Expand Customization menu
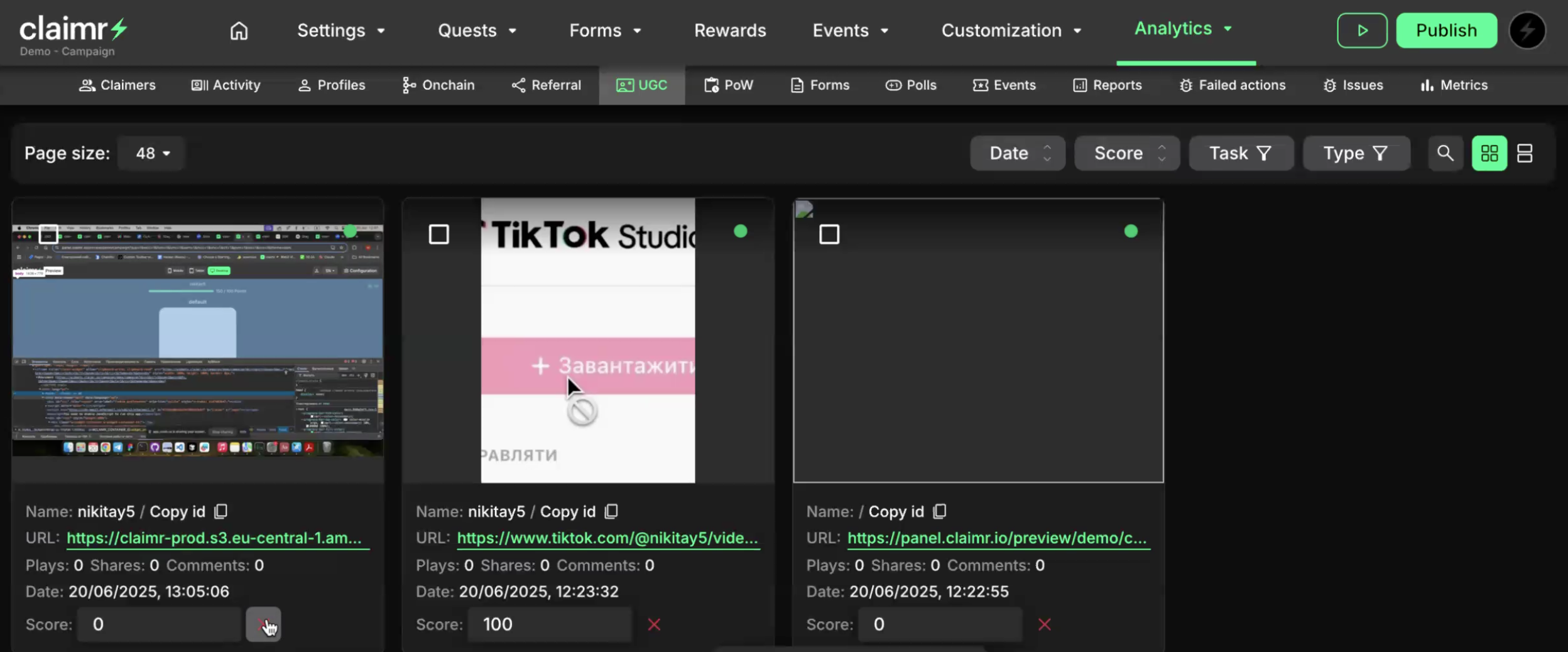 coord(1011,30)
